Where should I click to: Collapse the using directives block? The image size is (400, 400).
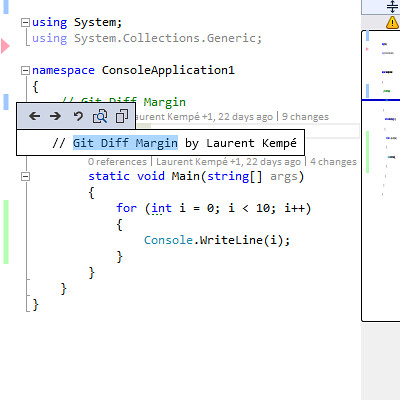(25, 22)
